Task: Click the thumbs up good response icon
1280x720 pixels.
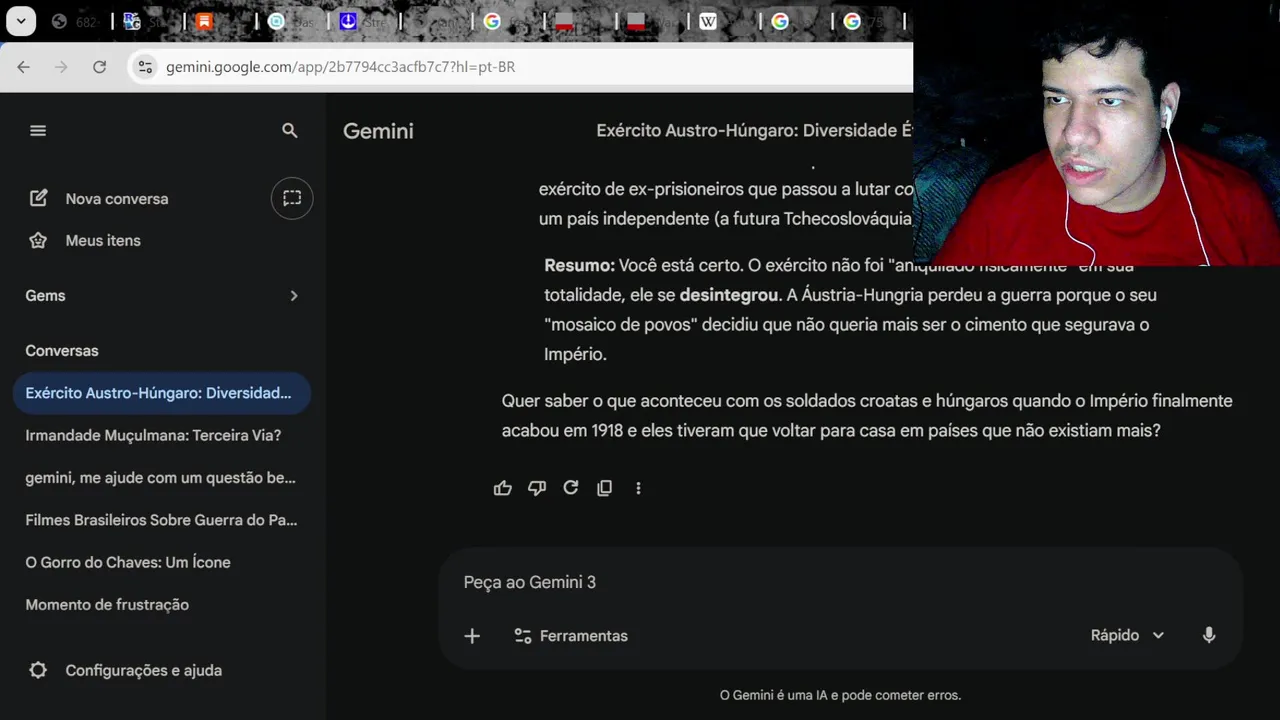Action: point(503,488)
